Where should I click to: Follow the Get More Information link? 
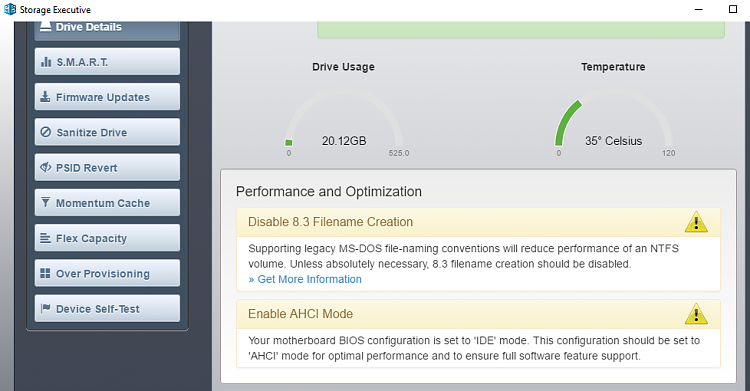point(305,279)
